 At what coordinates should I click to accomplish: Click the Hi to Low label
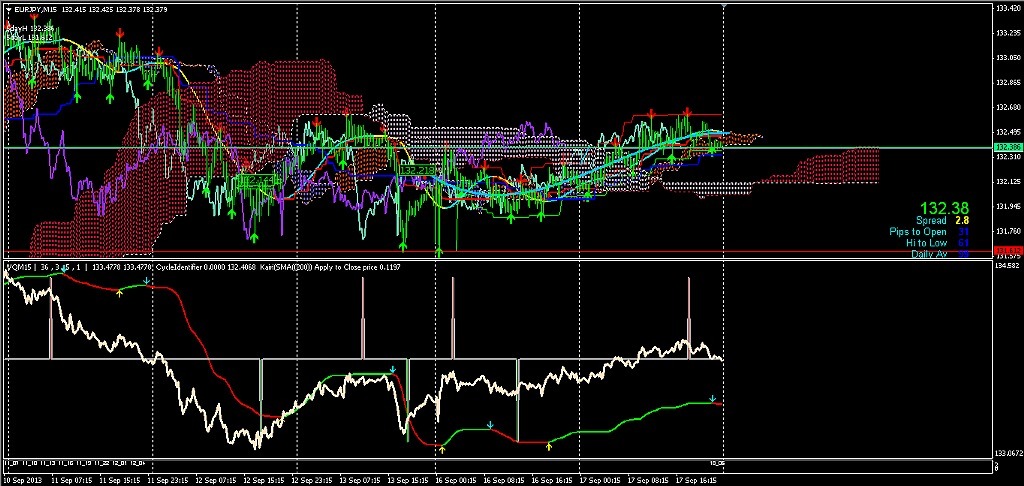[927, 243]
